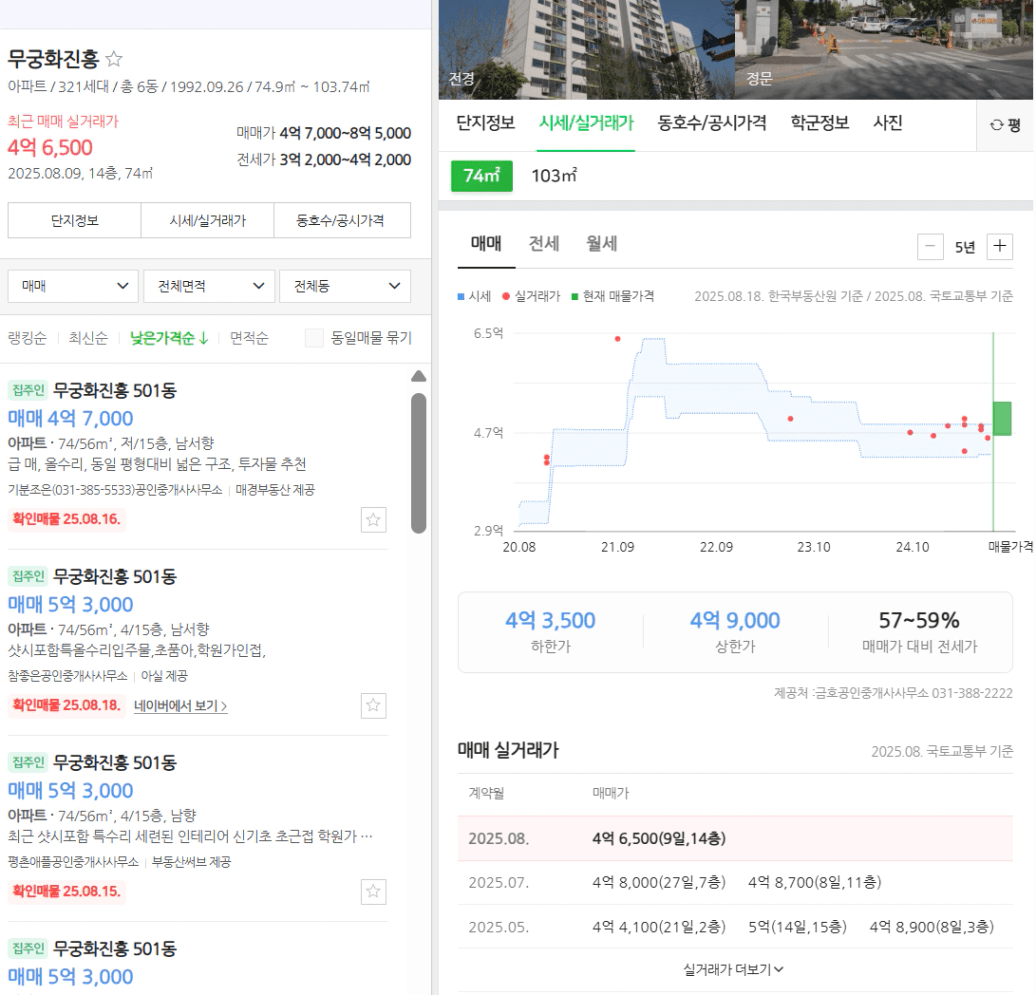Open the 전경 photo thumbnail

587,50
